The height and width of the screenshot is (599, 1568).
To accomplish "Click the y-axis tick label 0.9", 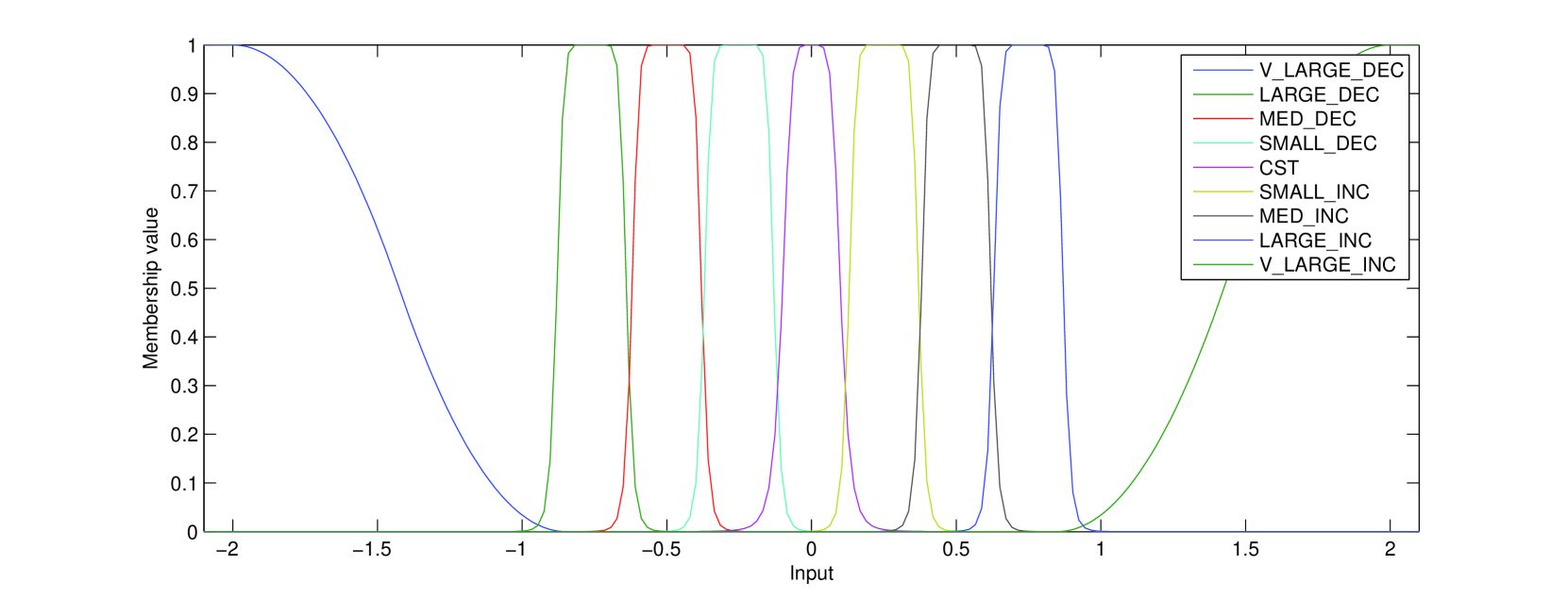I will 184,94.
